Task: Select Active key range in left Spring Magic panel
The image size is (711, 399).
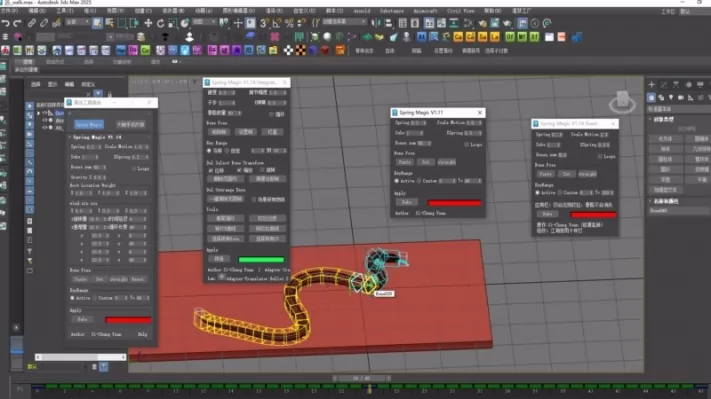Action: click(73, 298)
